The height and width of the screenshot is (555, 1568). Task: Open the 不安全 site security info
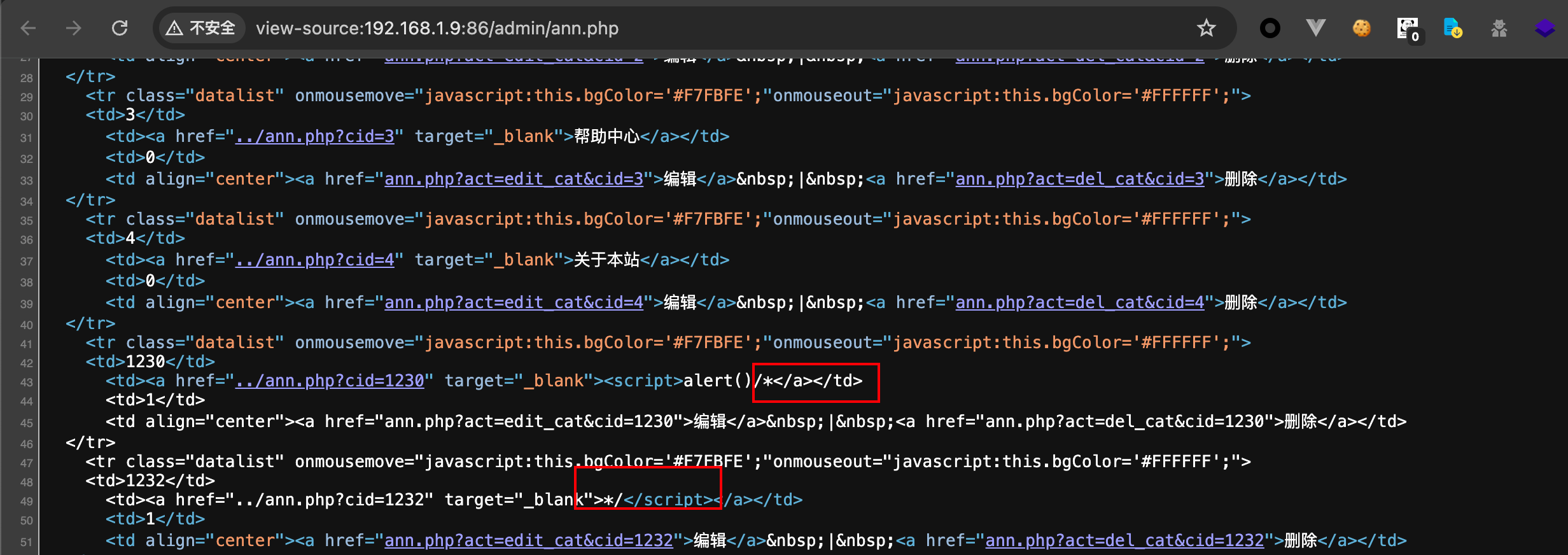point(201,28)
